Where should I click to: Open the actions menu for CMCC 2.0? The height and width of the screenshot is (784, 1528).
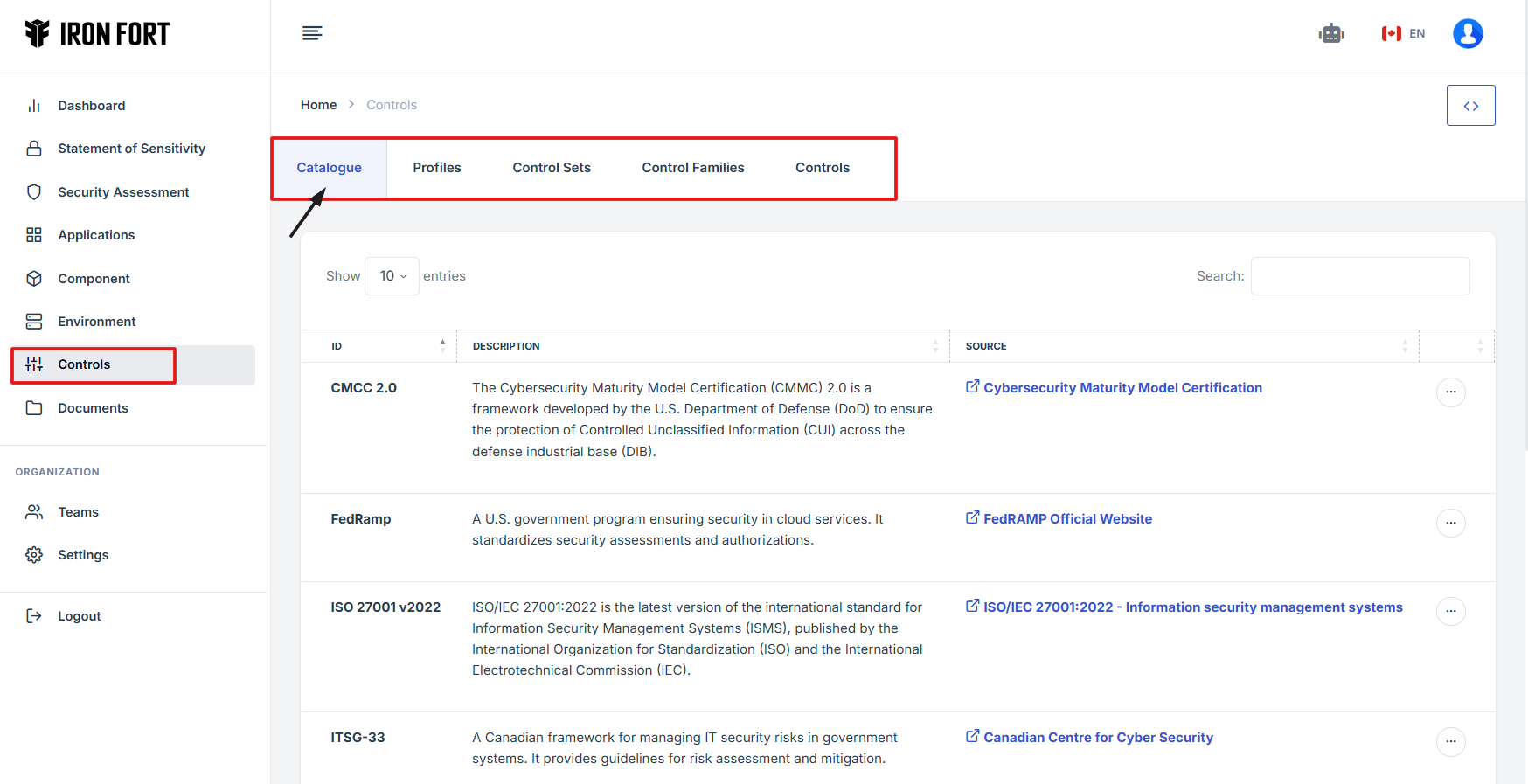click(x=1450, y=392)
